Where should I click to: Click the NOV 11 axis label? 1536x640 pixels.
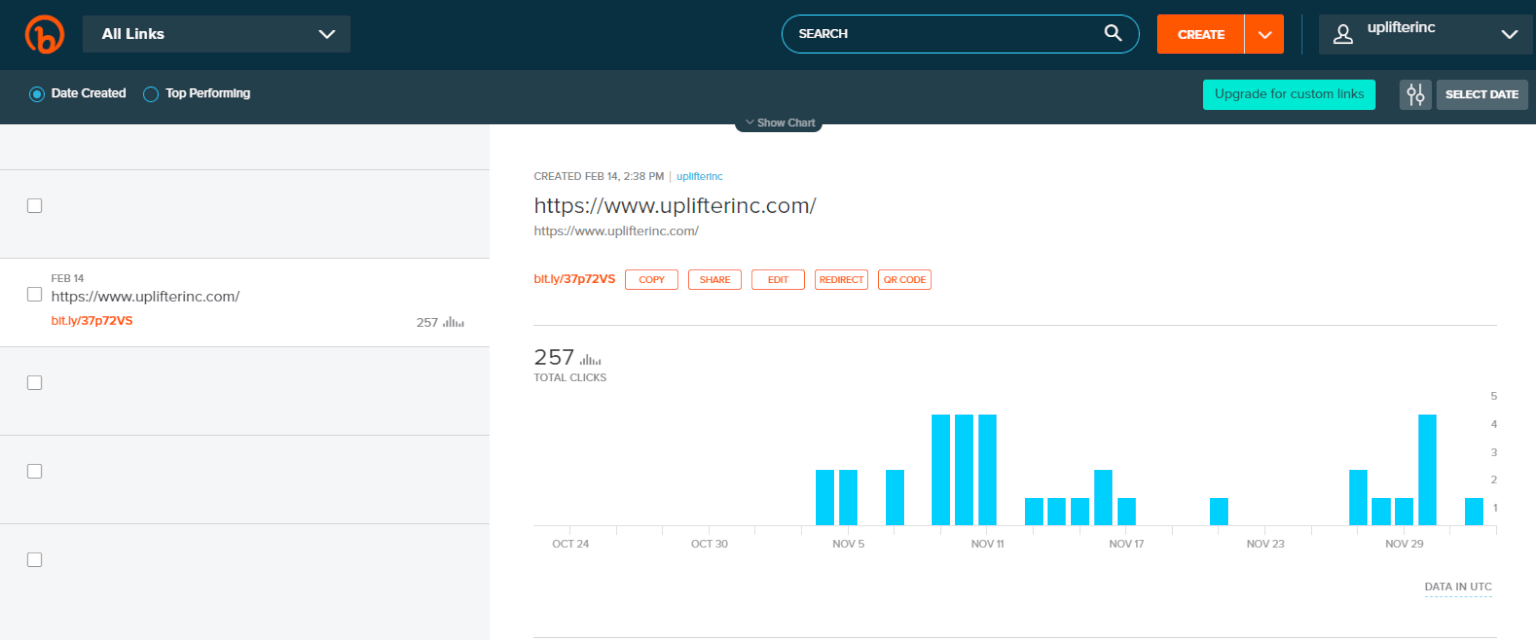(x=987, y=544)
